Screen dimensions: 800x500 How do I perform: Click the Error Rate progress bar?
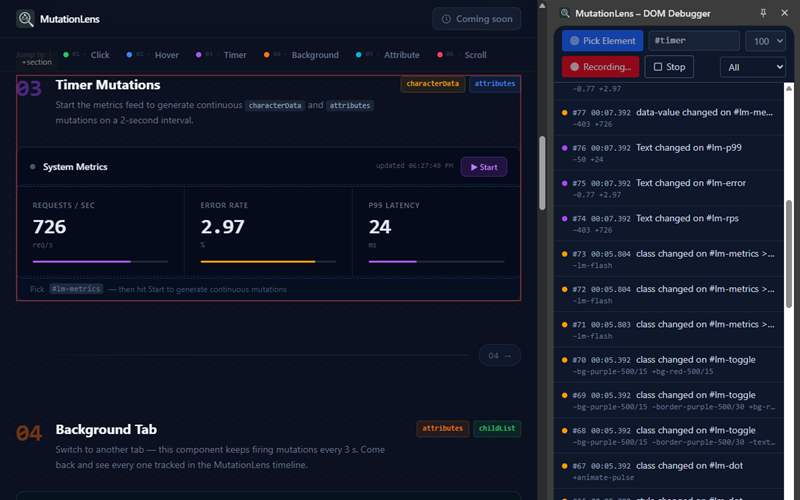(268, 262)
